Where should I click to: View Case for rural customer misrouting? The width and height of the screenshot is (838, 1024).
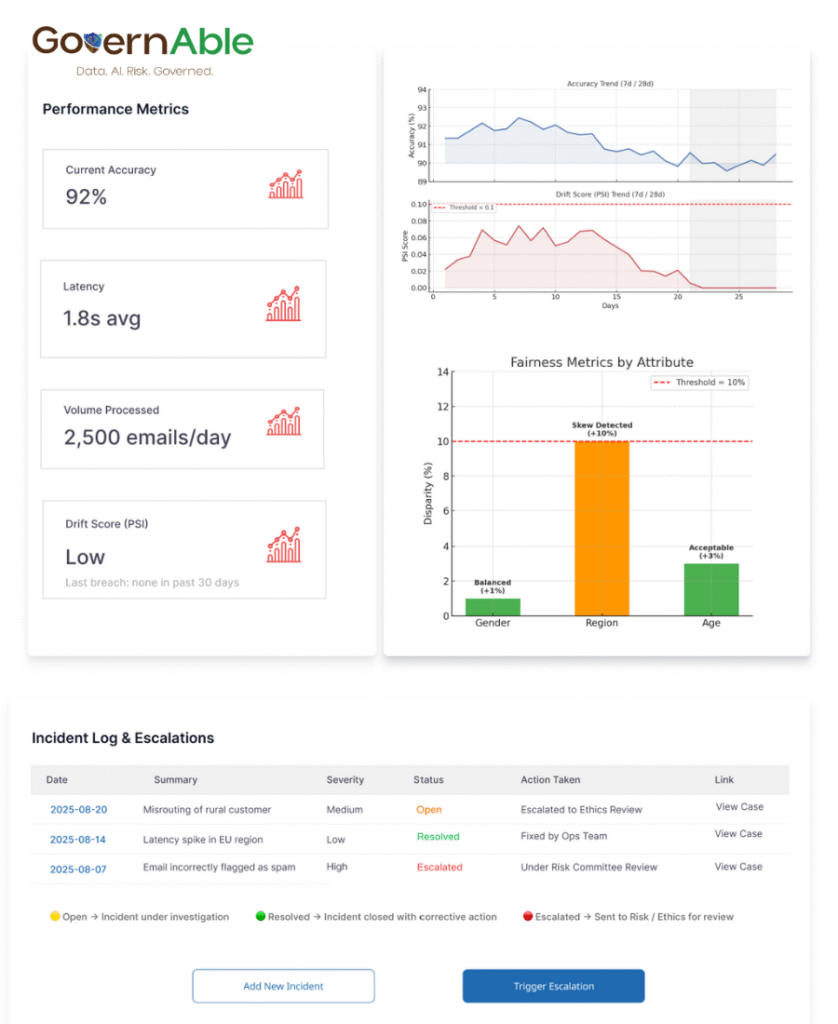(738, 806)
